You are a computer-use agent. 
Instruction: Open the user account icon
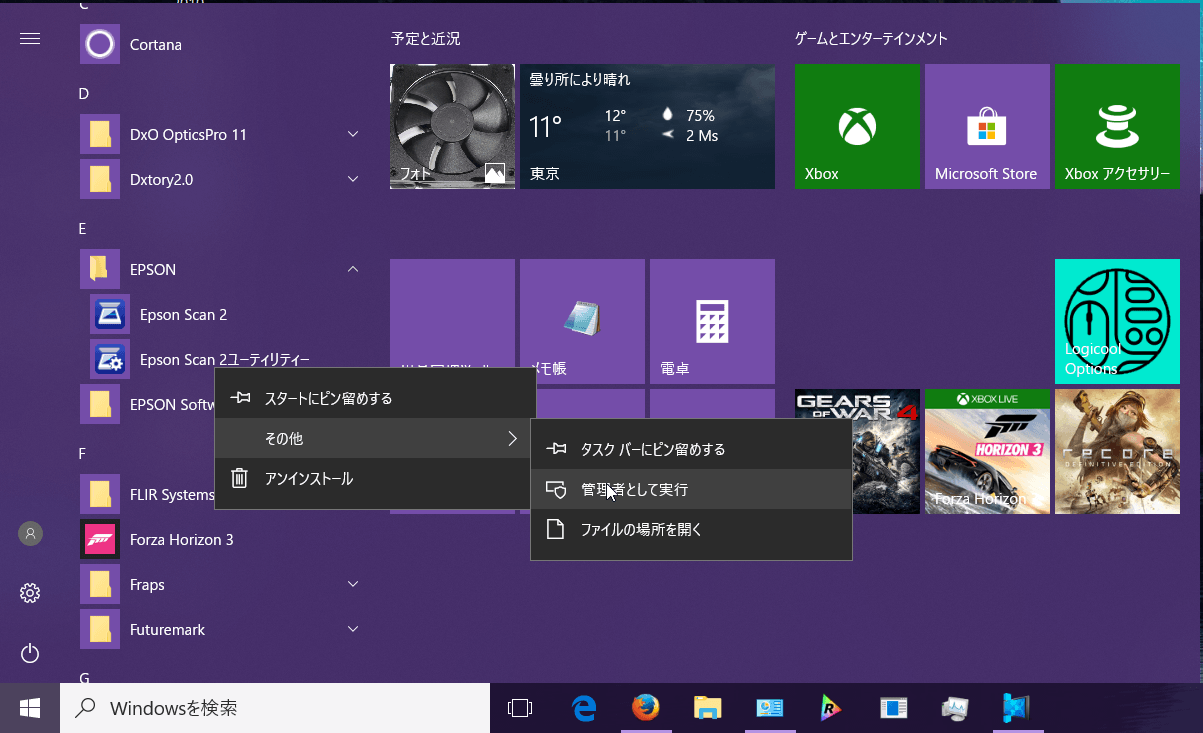pos(30,533)
